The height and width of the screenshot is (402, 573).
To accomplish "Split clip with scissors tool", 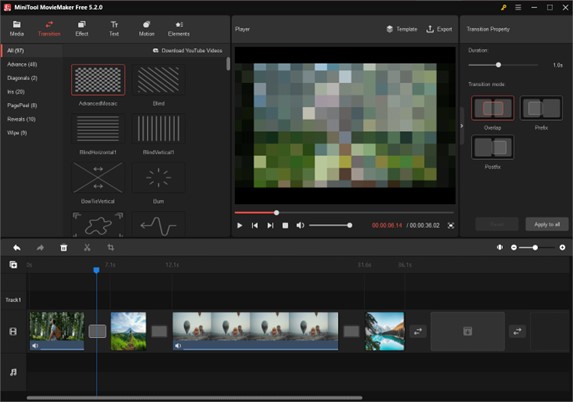I will (x=87, y=248).
